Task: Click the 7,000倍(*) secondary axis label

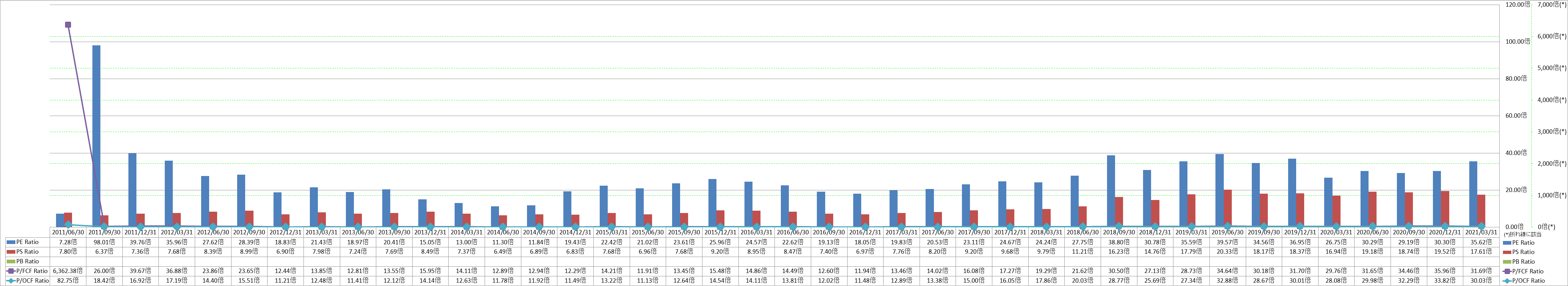Action: (x=1552, y=4)
